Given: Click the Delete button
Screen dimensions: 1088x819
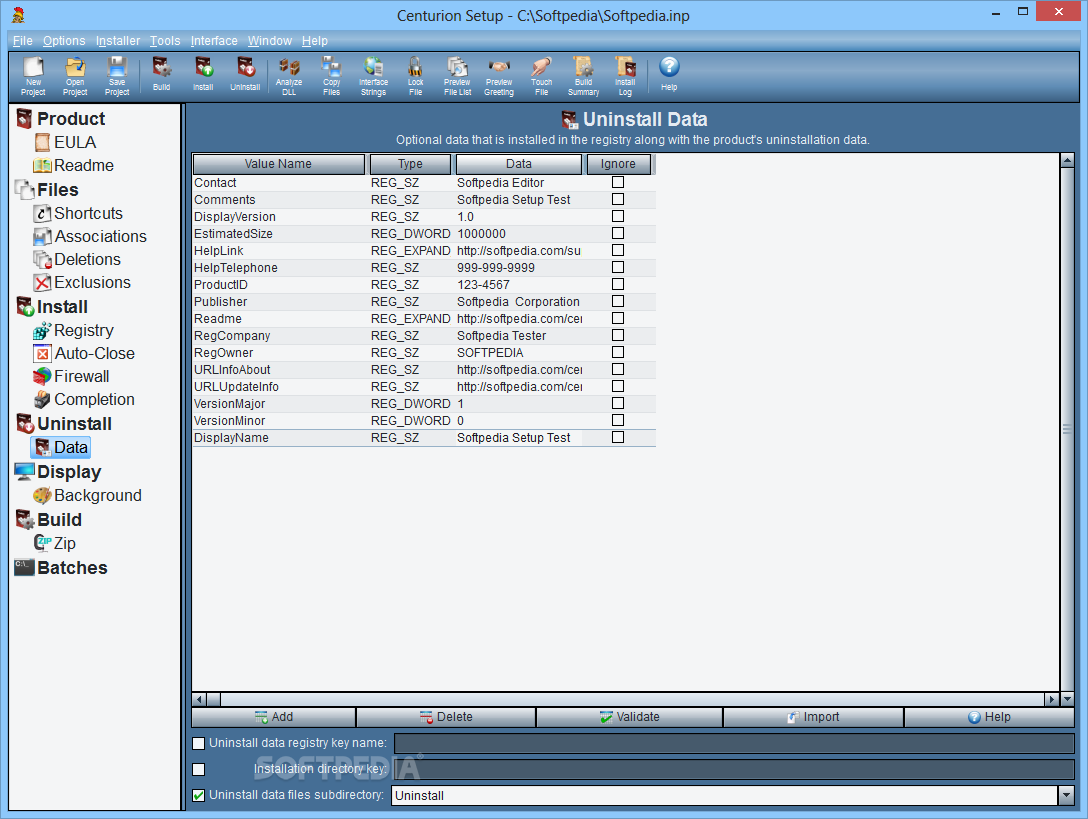Looking at the screenshot, I should pyautogui.click(x=446, y=717).
